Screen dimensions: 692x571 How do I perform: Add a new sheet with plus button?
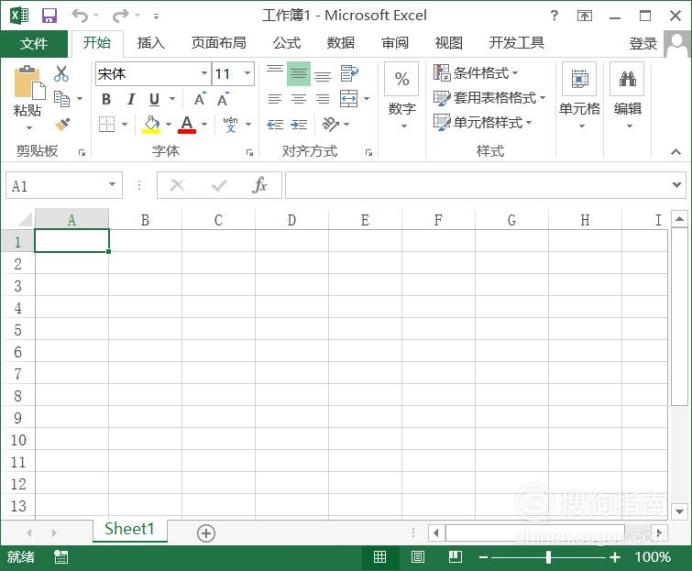pyautogui.click(x=206, y=533)
